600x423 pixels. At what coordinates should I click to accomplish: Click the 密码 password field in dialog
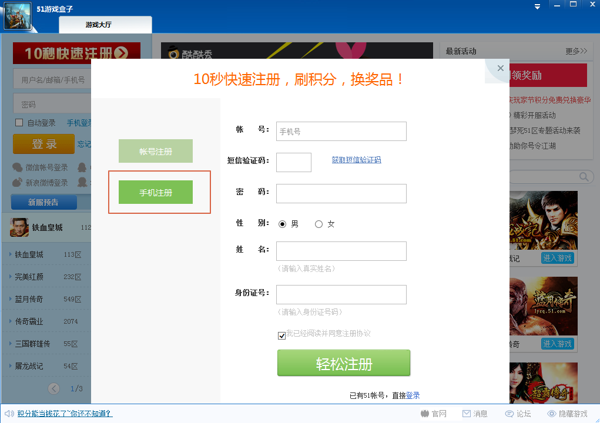[341, 193]
